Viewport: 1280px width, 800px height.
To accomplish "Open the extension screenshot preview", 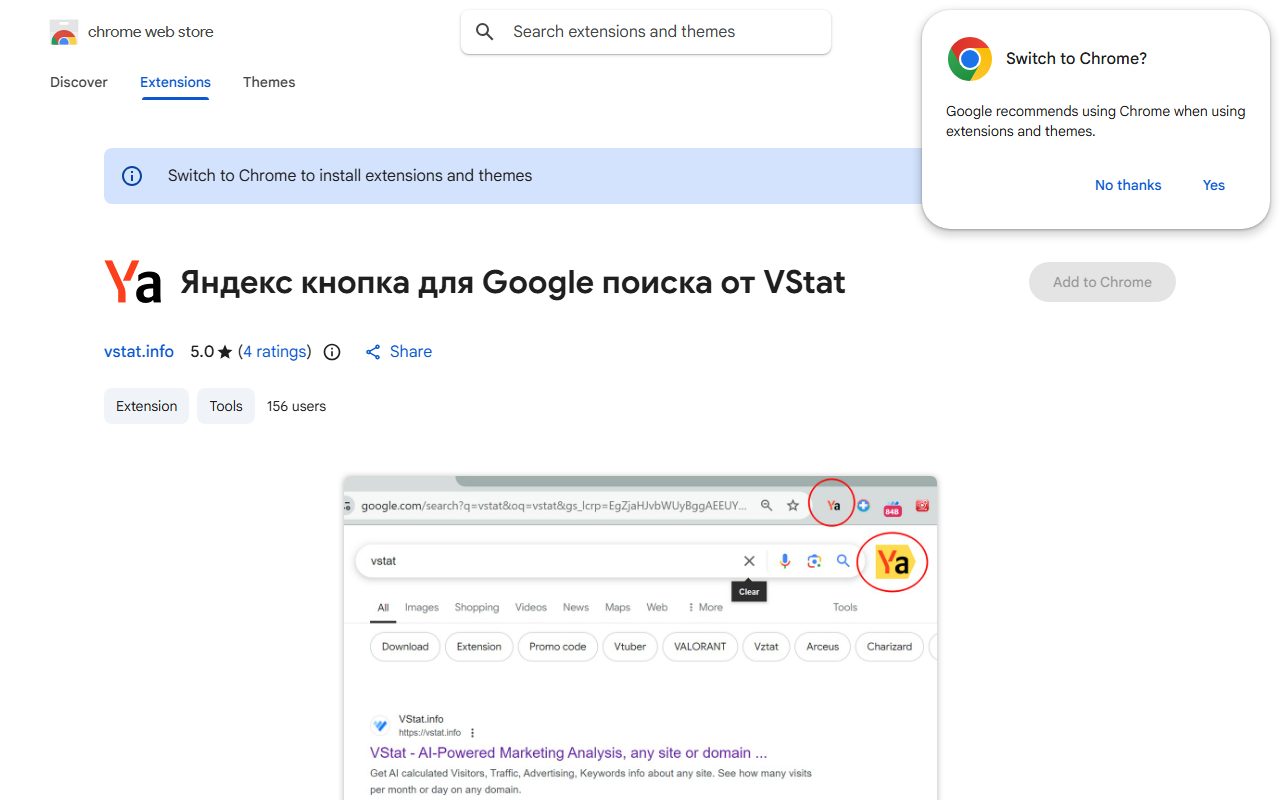I will (x=640, y=638).
